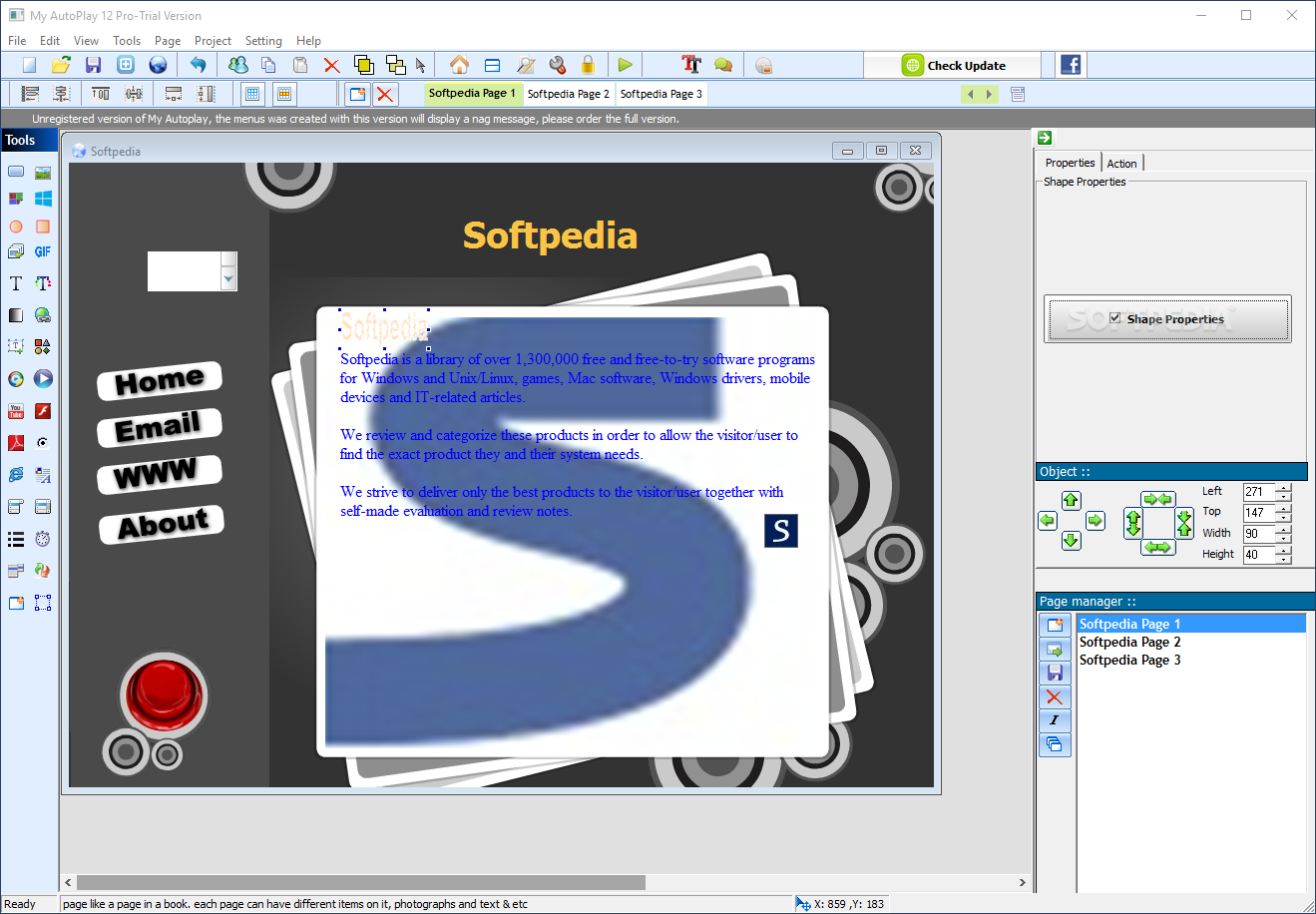
Task: Move object up with green up arrow
Action: point(1072,500)
